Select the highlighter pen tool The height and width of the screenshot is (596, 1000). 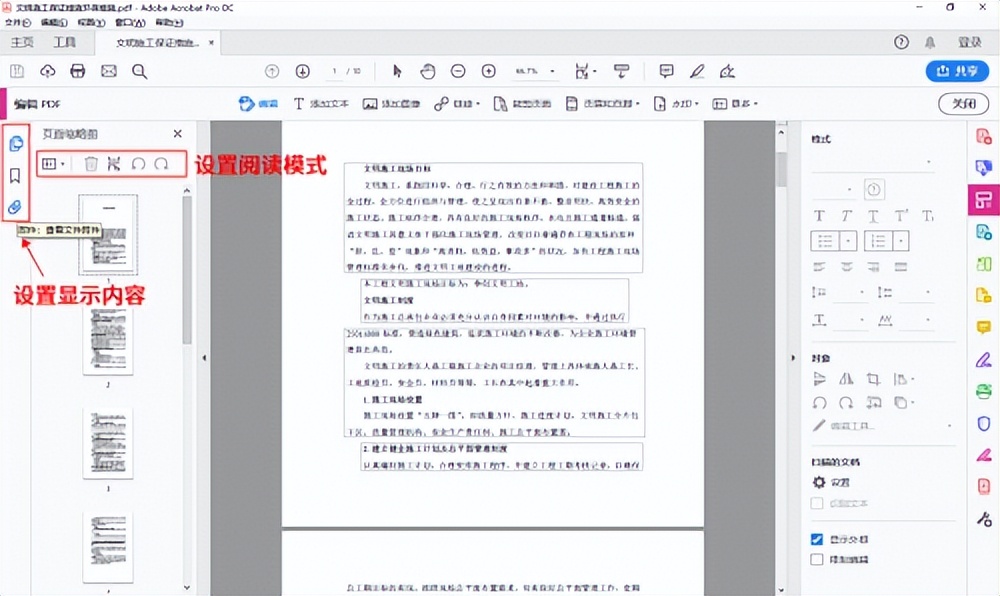pos(697,71)
